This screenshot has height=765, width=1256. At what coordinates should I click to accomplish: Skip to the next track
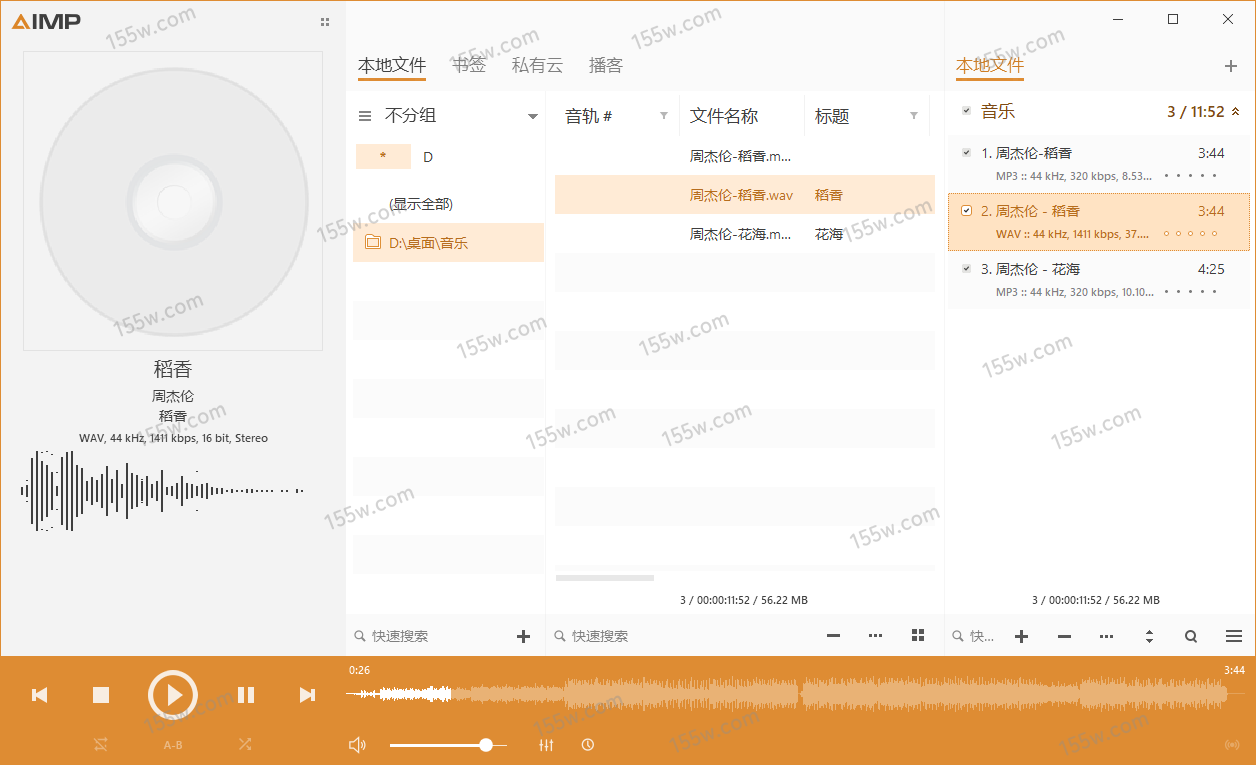(307, 695)
